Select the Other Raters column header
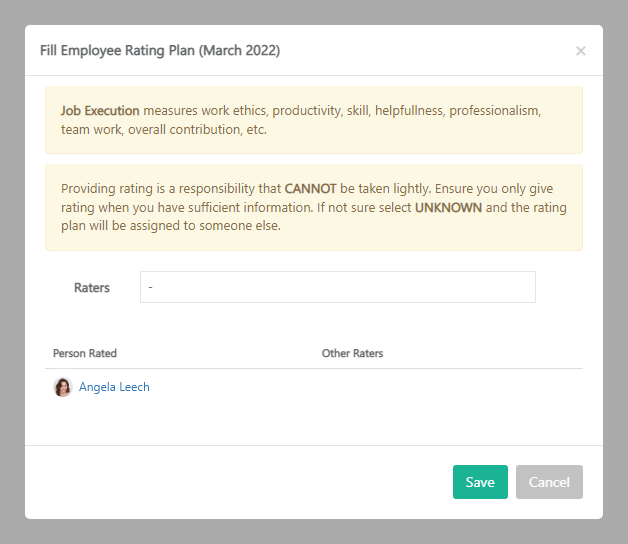 (x=352, y=353)
